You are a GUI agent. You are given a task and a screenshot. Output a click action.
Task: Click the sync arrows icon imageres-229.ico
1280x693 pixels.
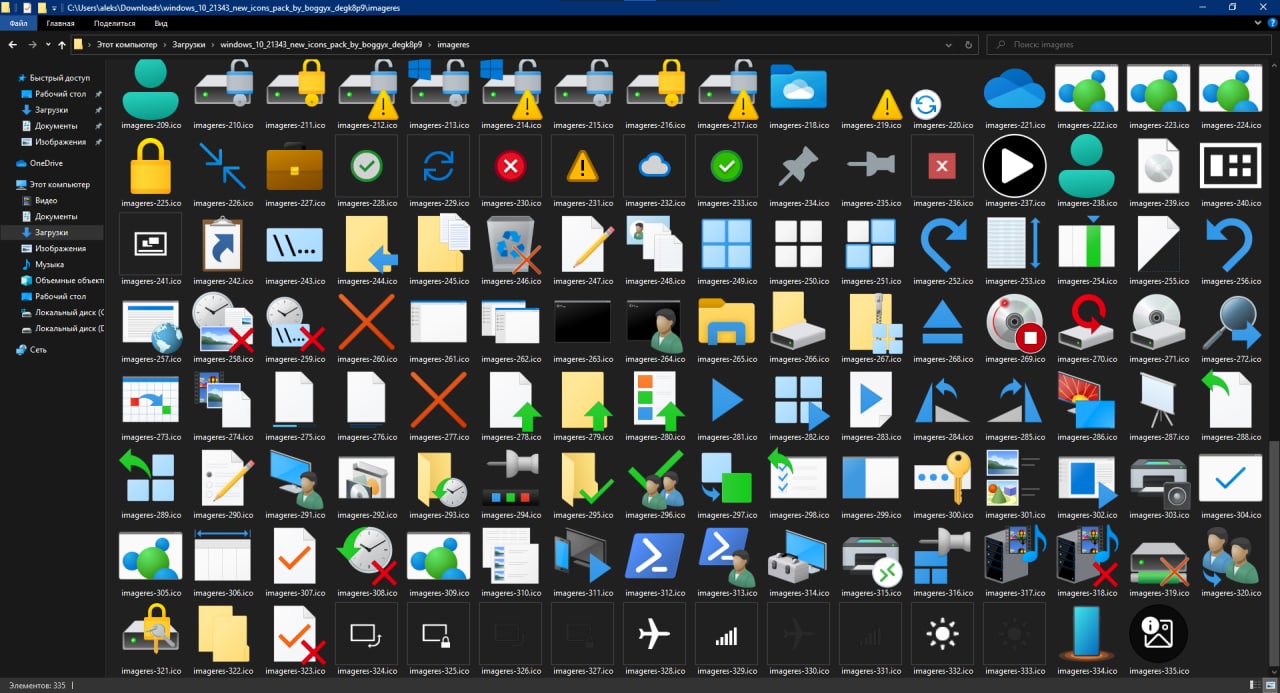tap(439, 166)
